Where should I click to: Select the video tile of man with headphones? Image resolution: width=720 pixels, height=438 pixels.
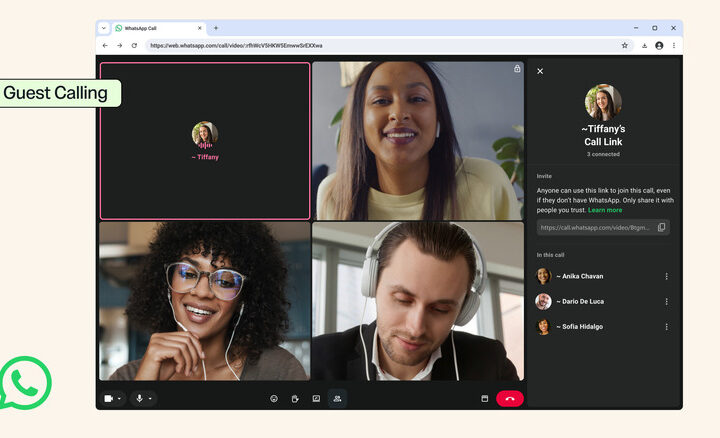418,301
